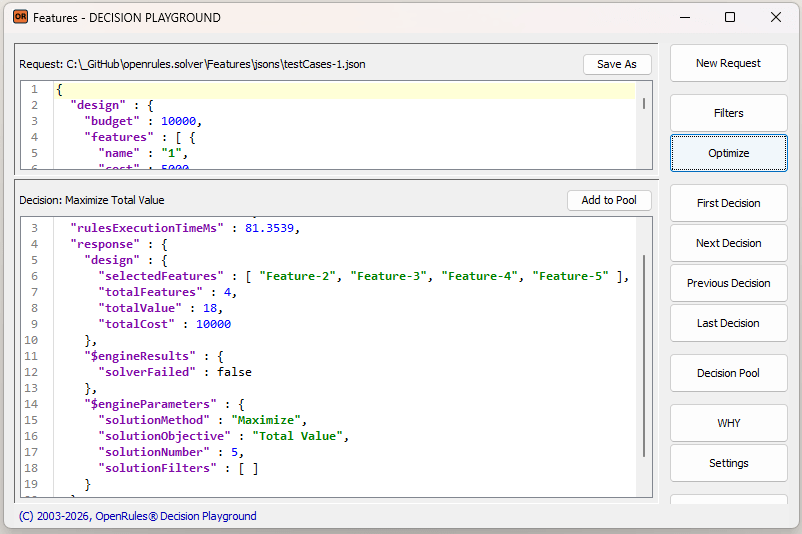Click the WHY button
Image resolution: width=802 pixels, height=534 pixels.
(x=728, y=423)
